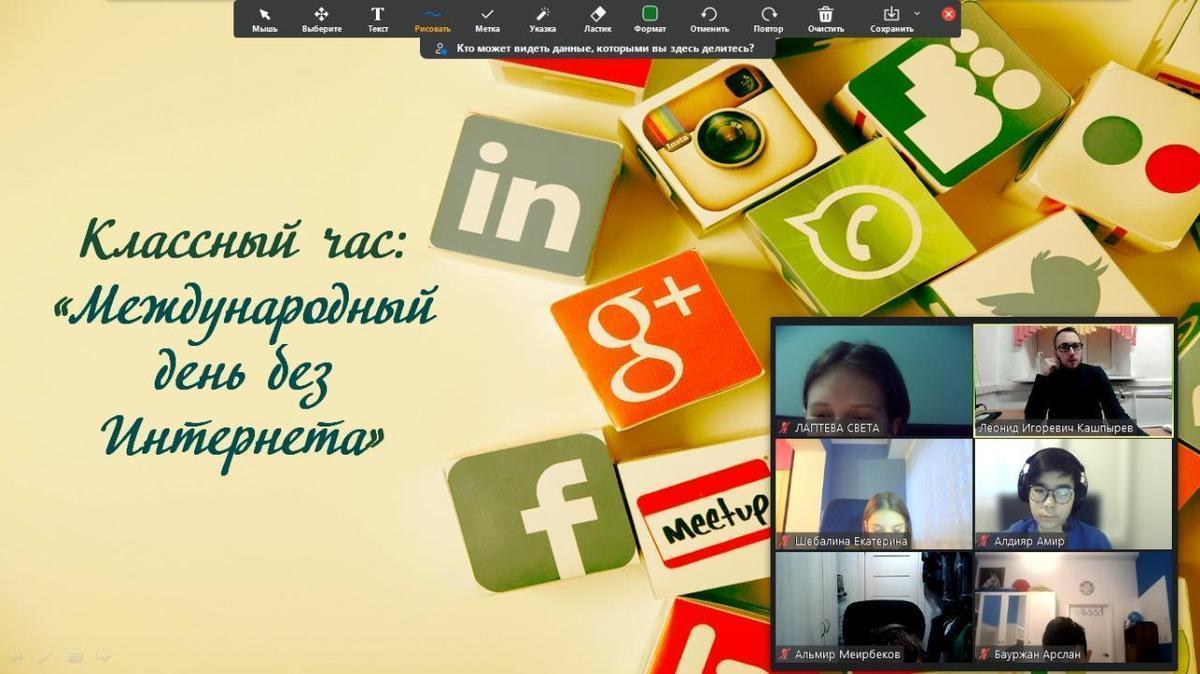Viewport: 1200px width, 674px height.
Task: Go to next slide using faint arrow icon
Action: 103,657
